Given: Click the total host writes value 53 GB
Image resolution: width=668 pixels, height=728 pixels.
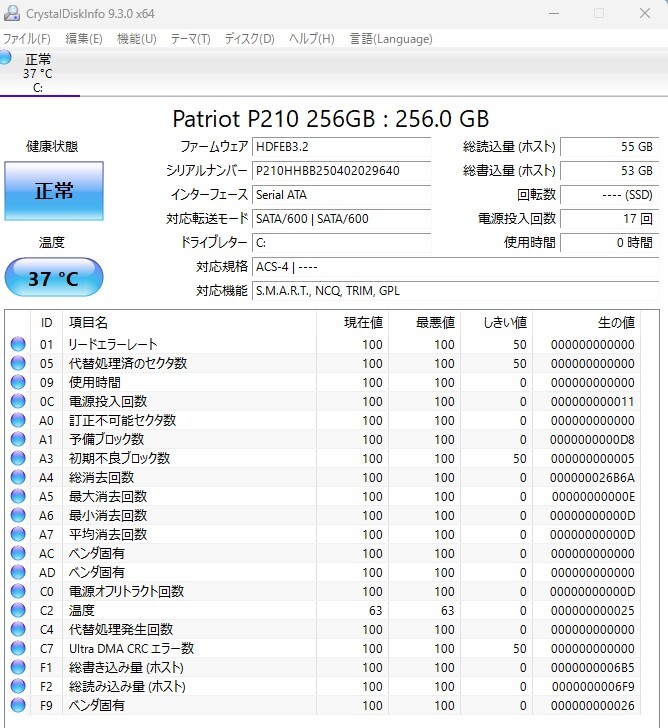Looking at the screenshot, I should pyautogui.click(x=610, y=171).
